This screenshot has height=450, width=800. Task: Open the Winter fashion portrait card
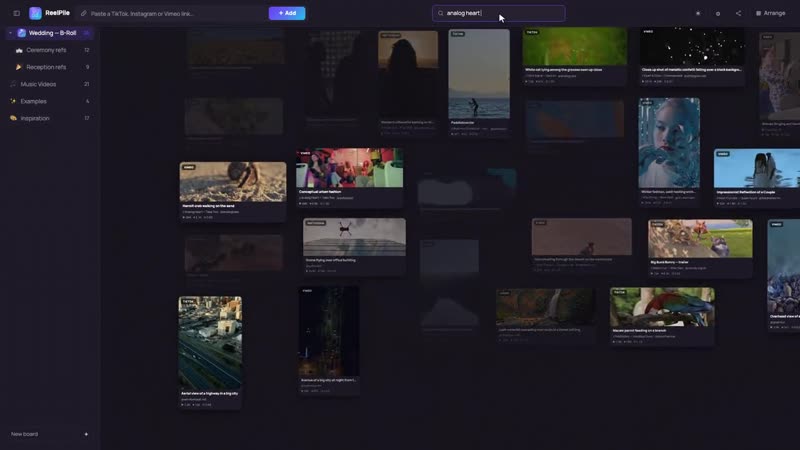(669, 152)
